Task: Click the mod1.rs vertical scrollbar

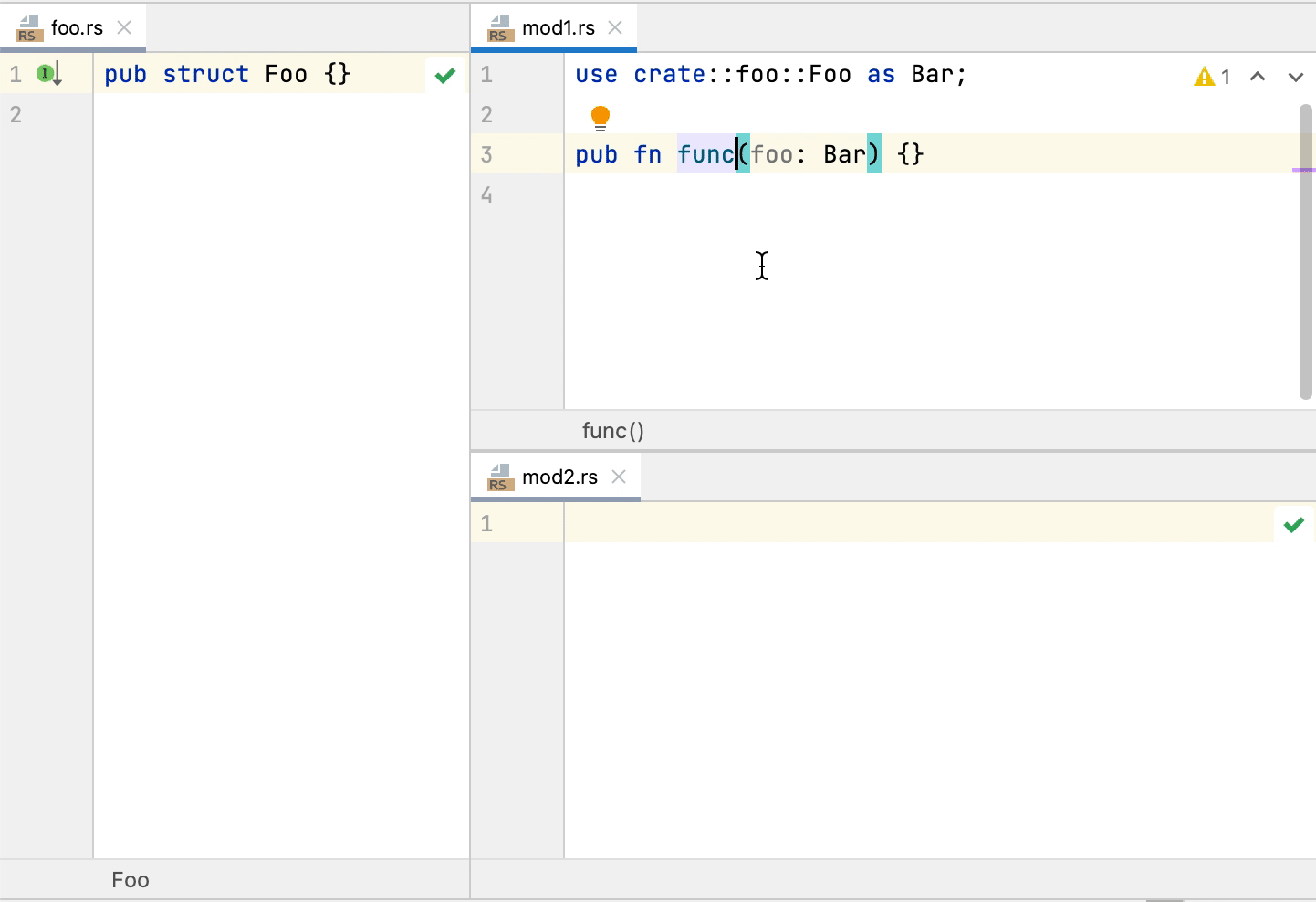Action: click(1306, 252)
